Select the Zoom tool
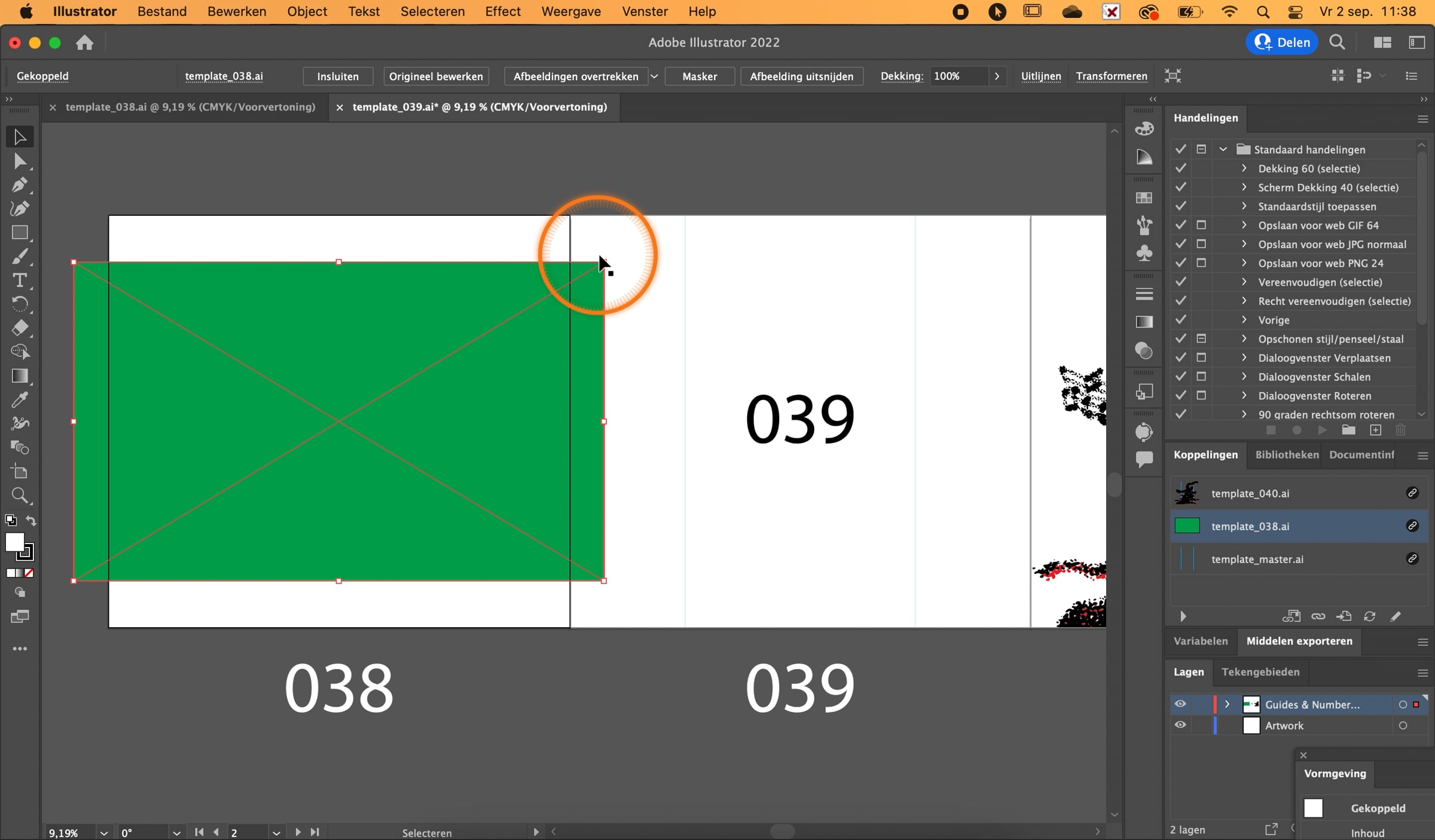The height and width of the screenshot is (840, 1435). pyautogui.click(x=19, y=496)
